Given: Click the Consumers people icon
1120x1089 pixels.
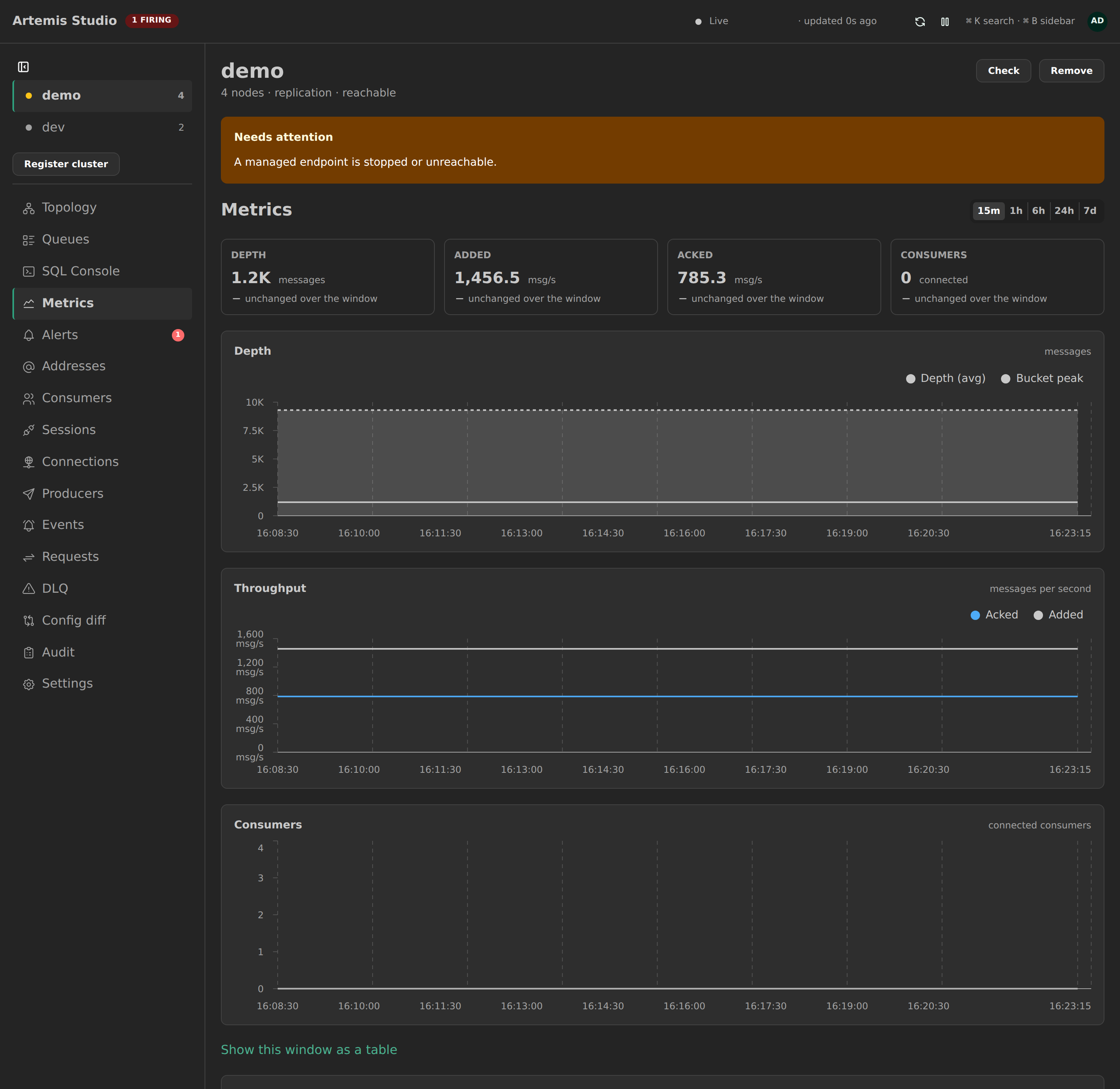Looking at the screenshot, I should point(29,399).
